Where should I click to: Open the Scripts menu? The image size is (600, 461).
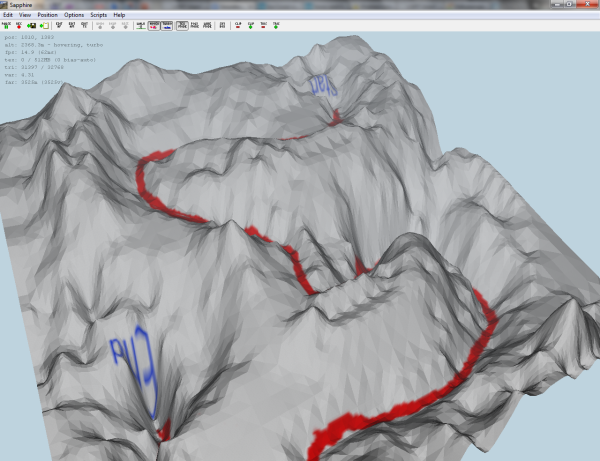[98, 15]
